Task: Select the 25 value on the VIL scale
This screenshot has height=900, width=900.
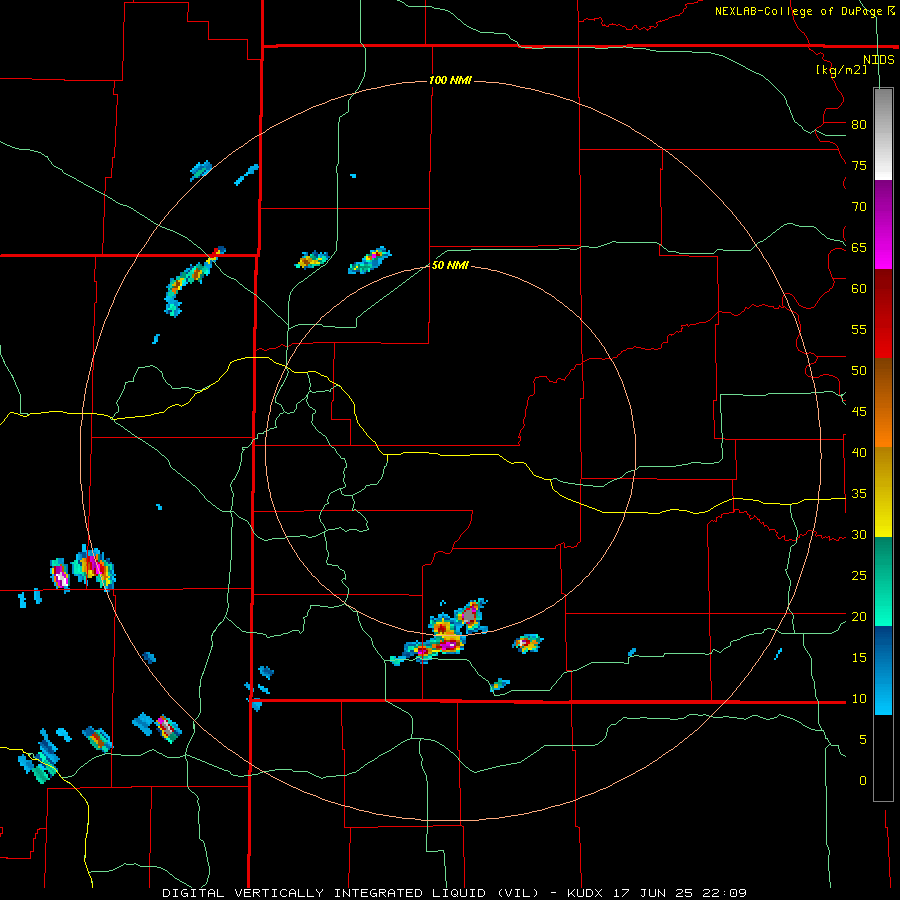Action: coord(859,575)
